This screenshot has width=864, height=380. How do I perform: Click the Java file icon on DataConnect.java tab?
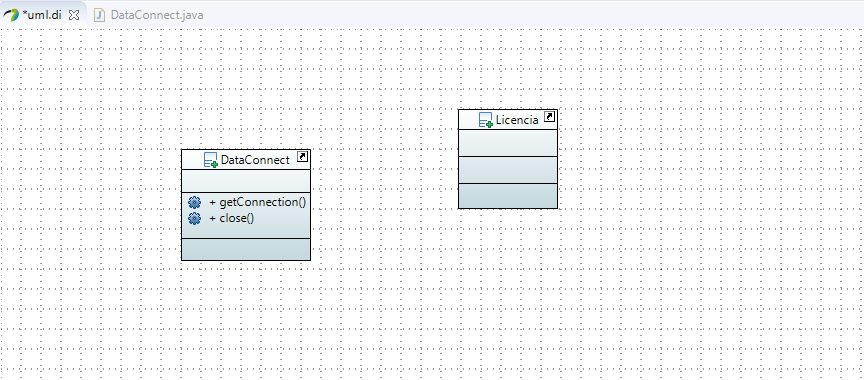pos(100,15)
